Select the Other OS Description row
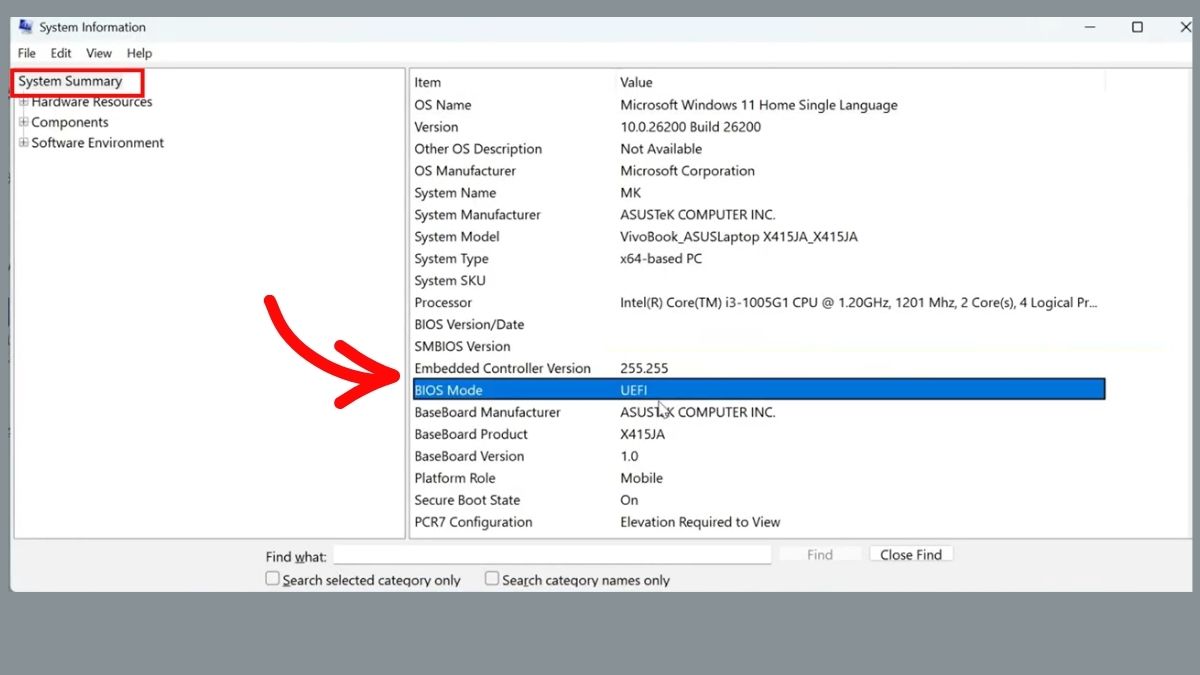 point(759,149)
